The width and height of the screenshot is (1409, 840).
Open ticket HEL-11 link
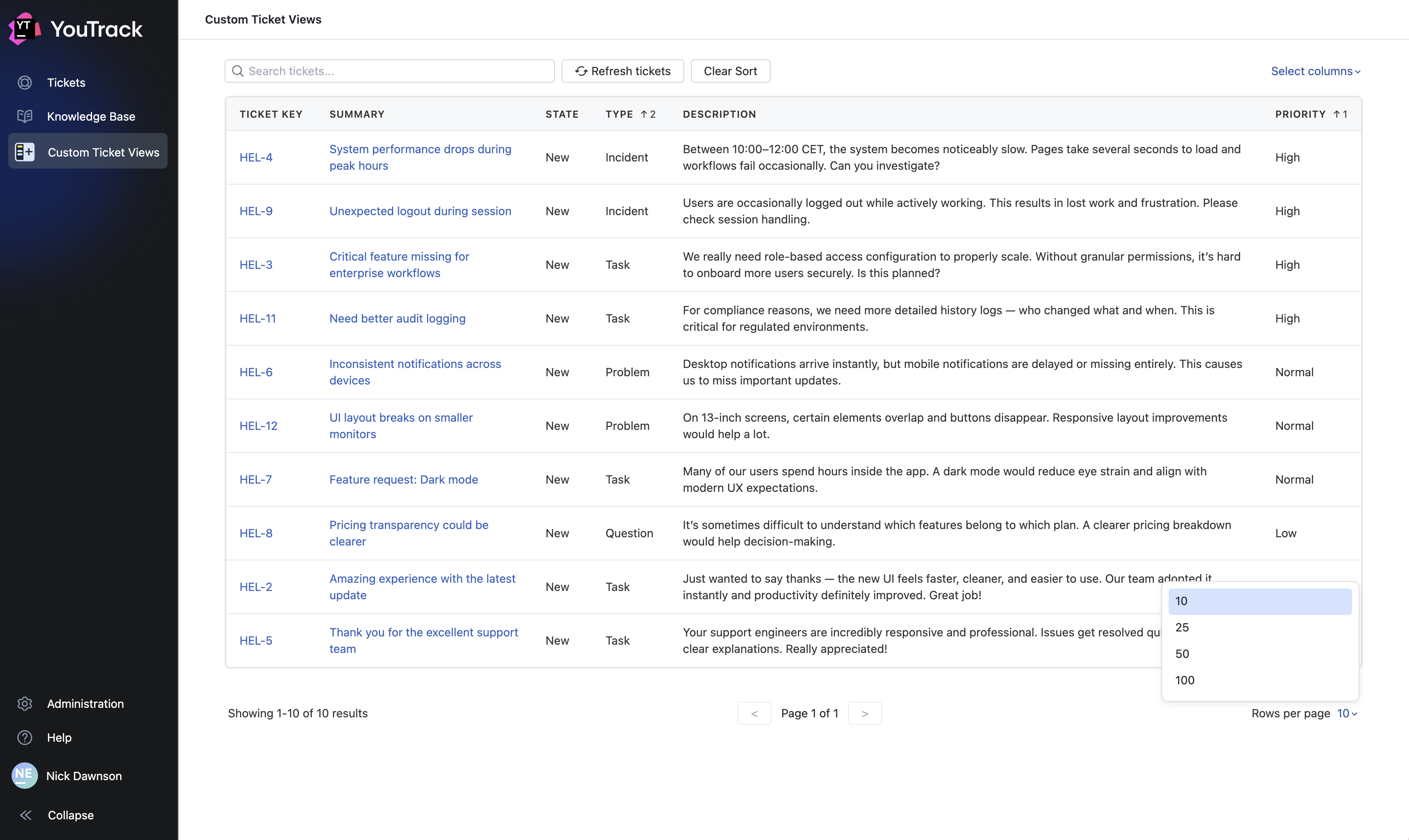(x=257, y=319)
